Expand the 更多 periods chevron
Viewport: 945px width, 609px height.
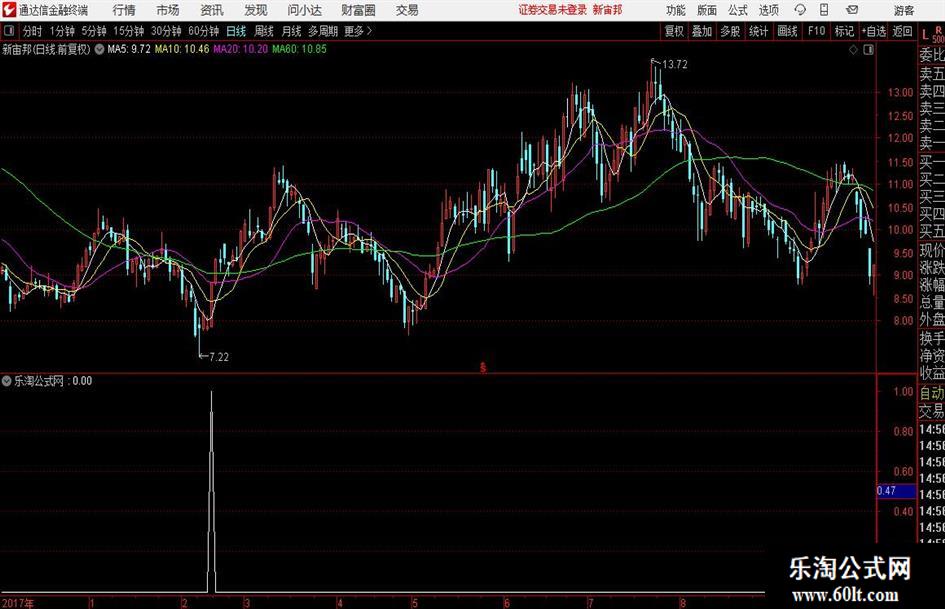(358, 31)
